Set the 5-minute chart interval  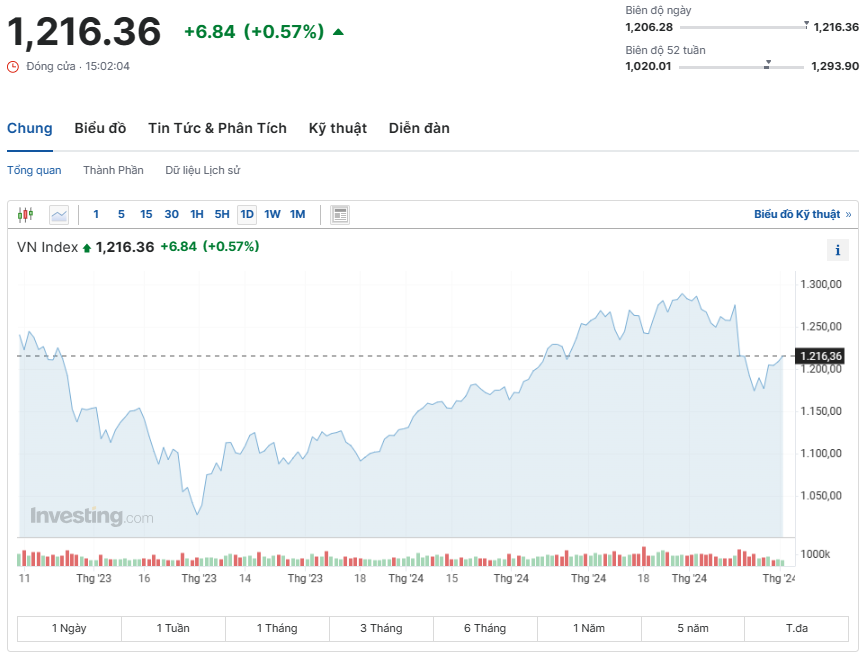(121, 214)
